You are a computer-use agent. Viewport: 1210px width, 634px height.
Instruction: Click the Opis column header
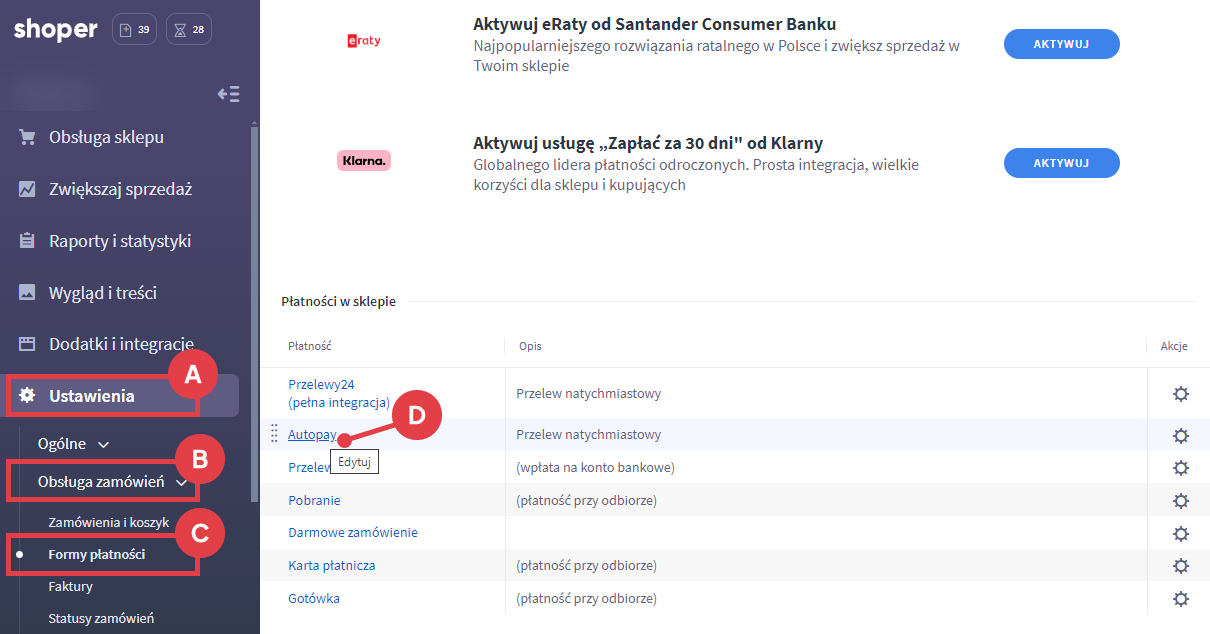[x=530, y=346]
